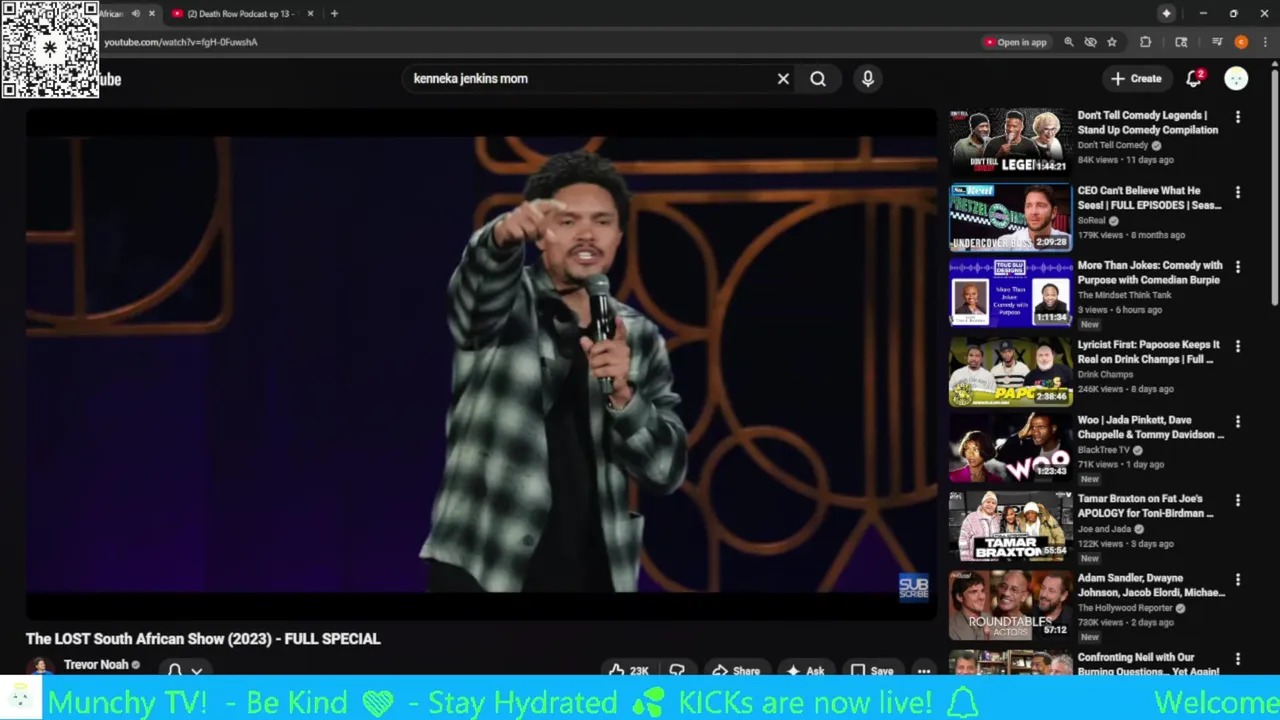This screenshot has height=720, width=1280.
Task: Open the notifications bell
Action: [x=1194, y=79]
